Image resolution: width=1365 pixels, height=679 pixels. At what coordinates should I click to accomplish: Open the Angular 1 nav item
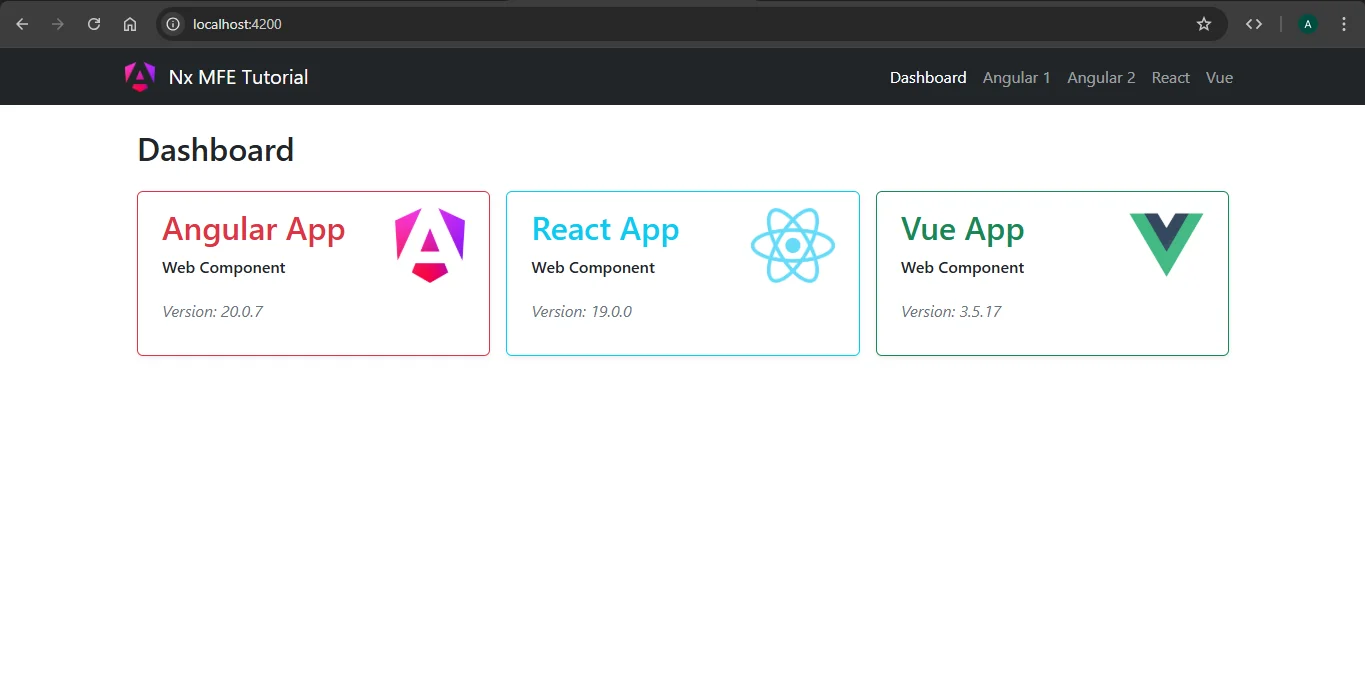click(1017, 77)
